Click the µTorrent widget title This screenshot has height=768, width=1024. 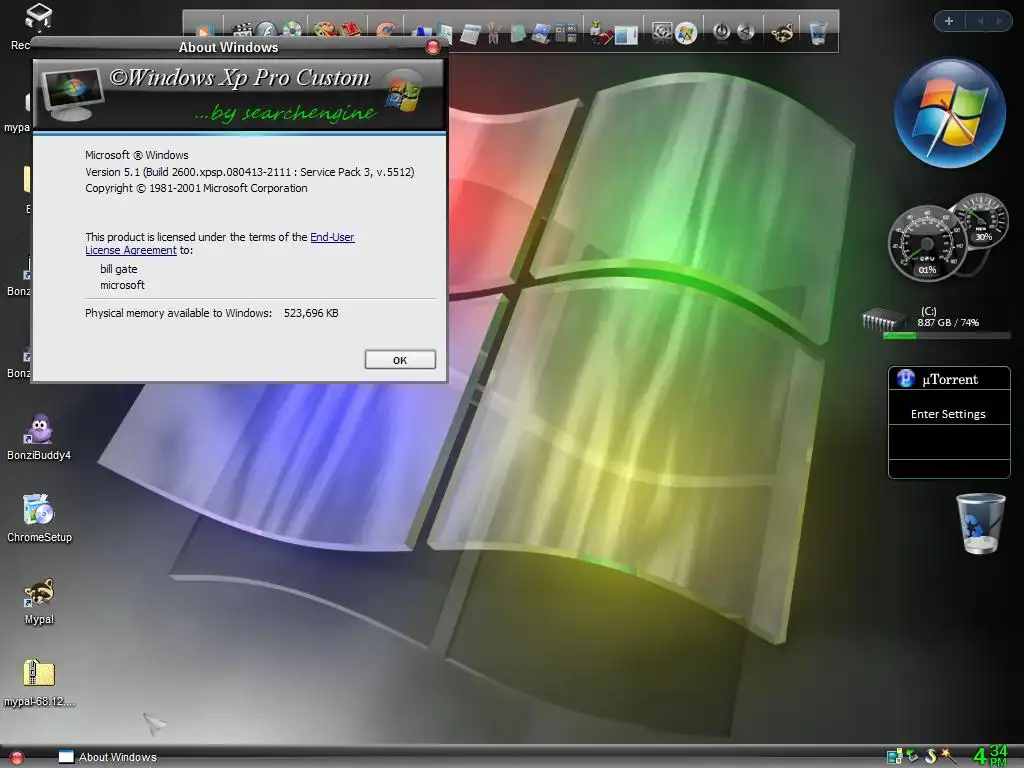[x=950, y=379]
